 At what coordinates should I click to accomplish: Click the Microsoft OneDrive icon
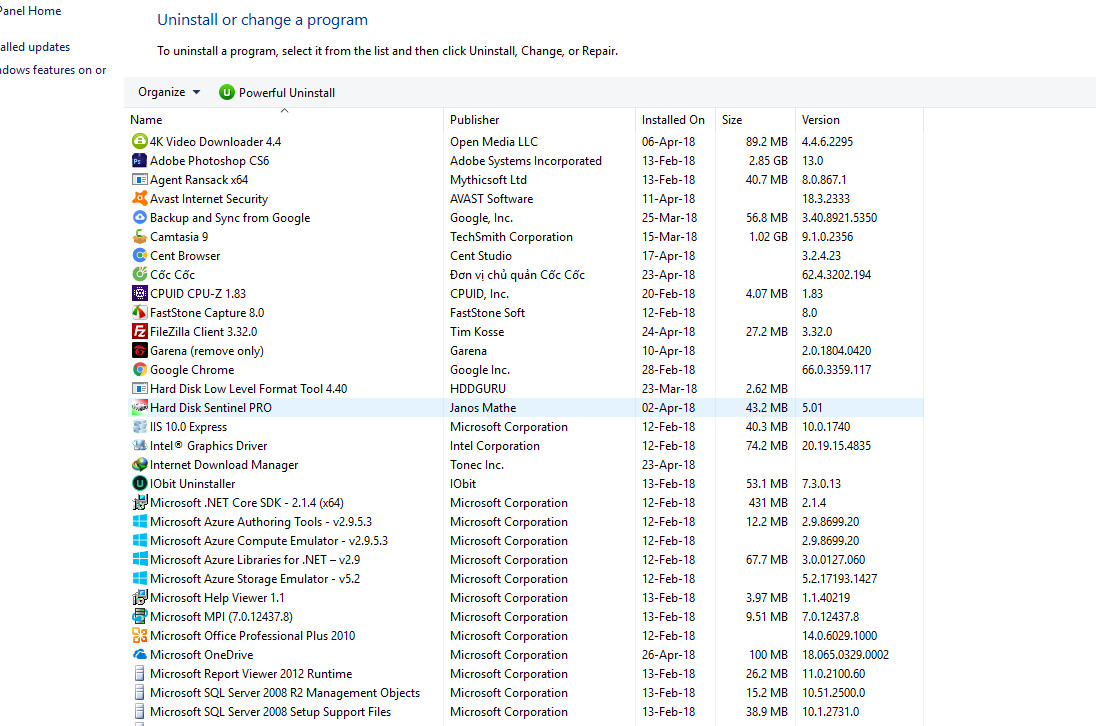point(140,655)
